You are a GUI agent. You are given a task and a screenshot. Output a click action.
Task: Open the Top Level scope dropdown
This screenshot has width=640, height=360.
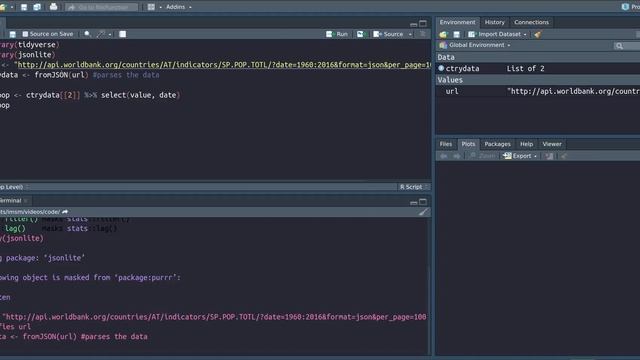pos(14,187)
